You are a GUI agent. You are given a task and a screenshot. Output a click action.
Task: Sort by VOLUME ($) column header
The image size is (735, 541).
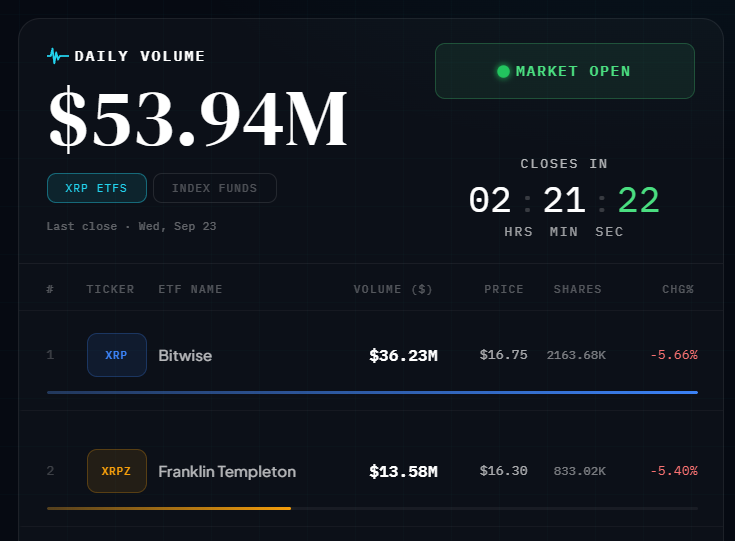(393, 289)
